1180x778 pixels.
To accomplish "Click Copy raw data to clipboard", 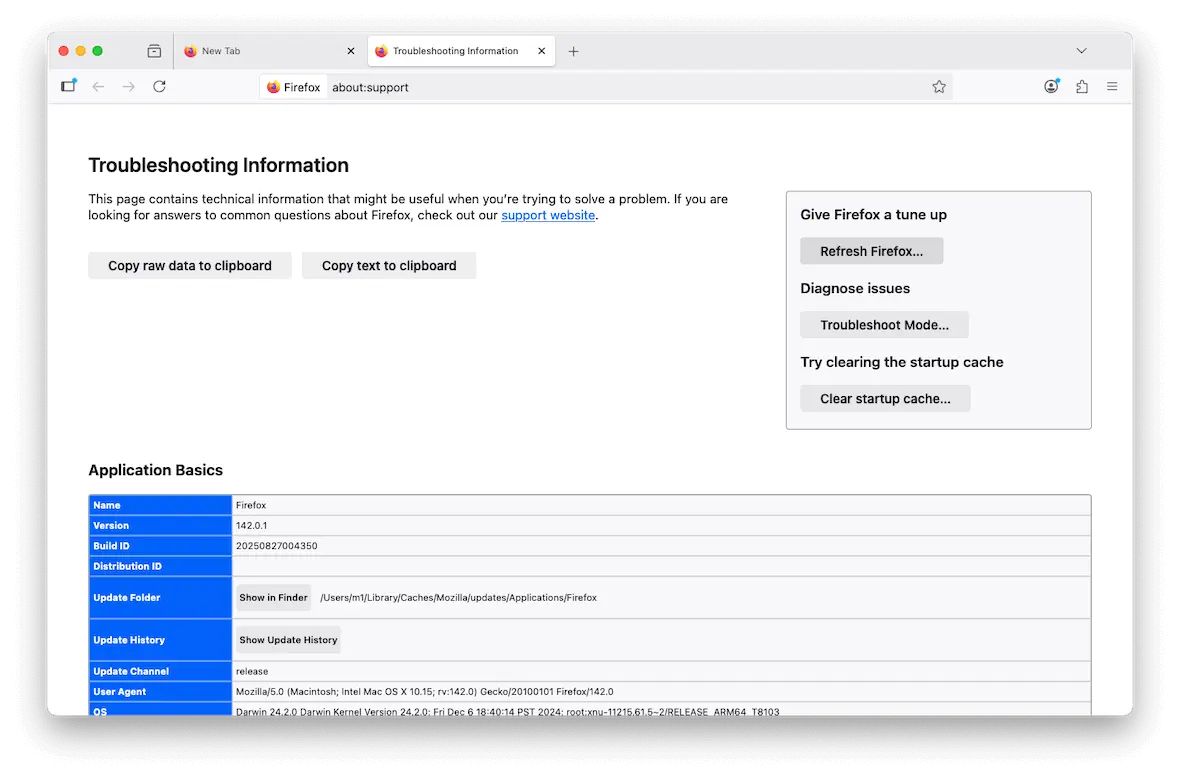I will coord(190,266).
